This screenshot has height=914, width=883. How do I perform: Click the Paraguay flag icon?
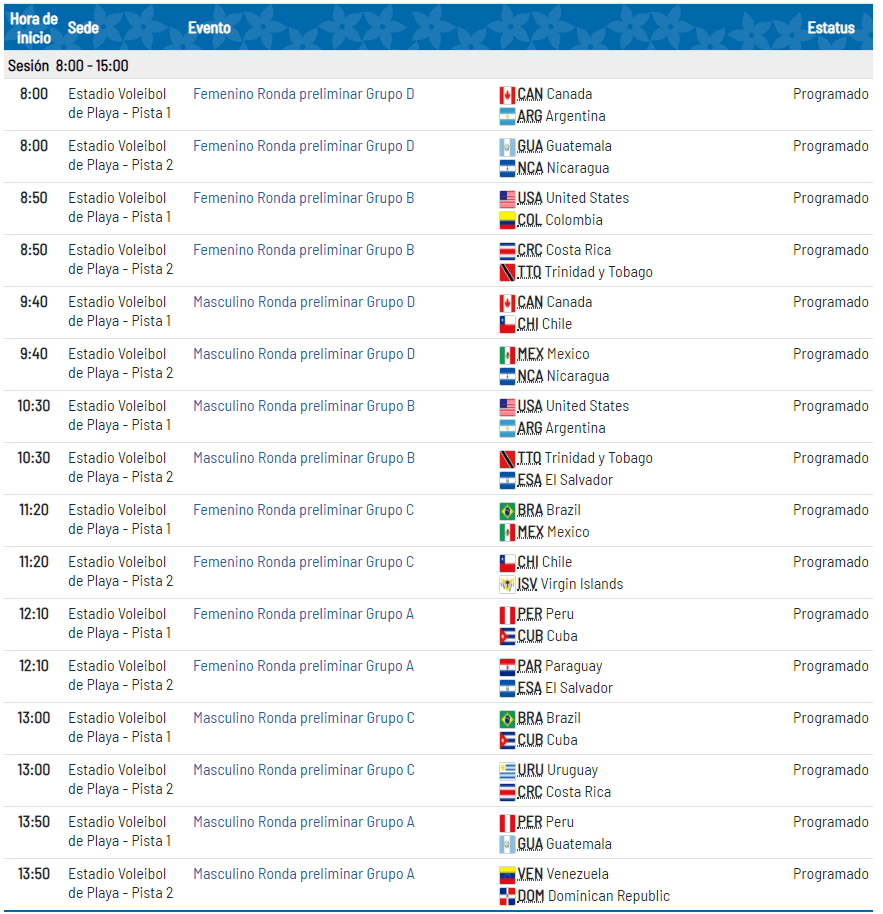point(507,666)
